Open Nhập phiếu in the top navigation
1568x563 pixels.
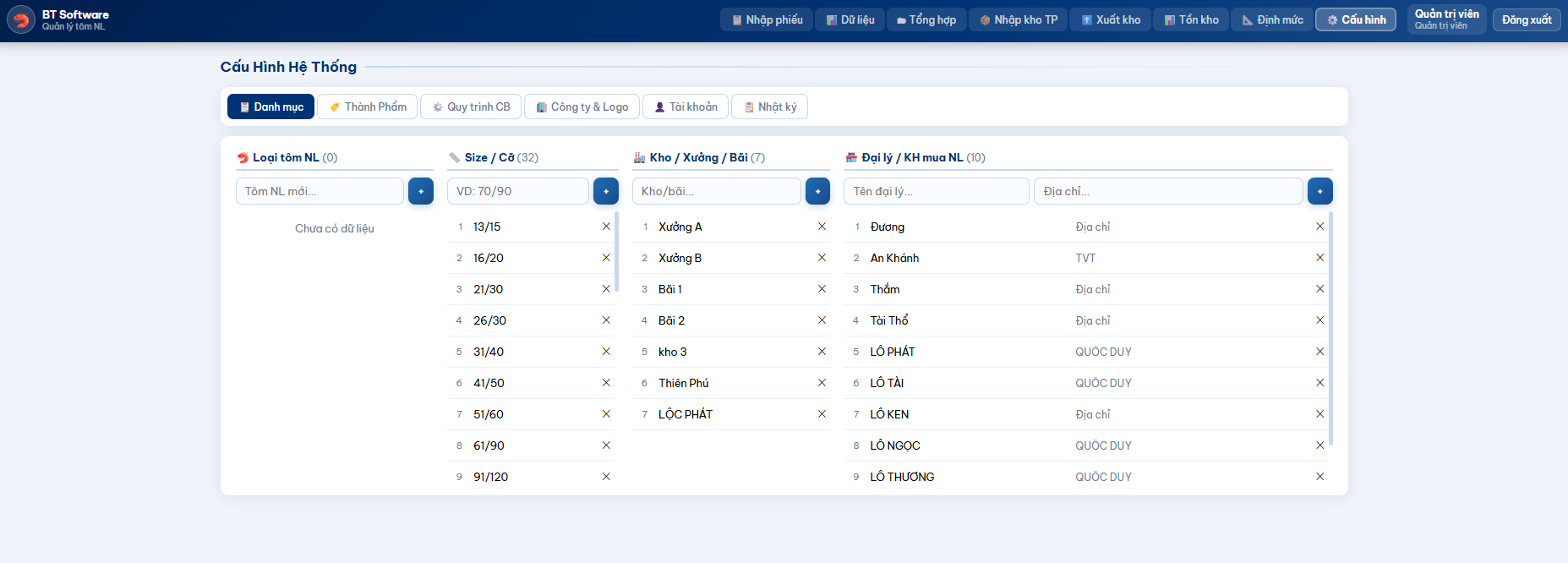(766, 19)
